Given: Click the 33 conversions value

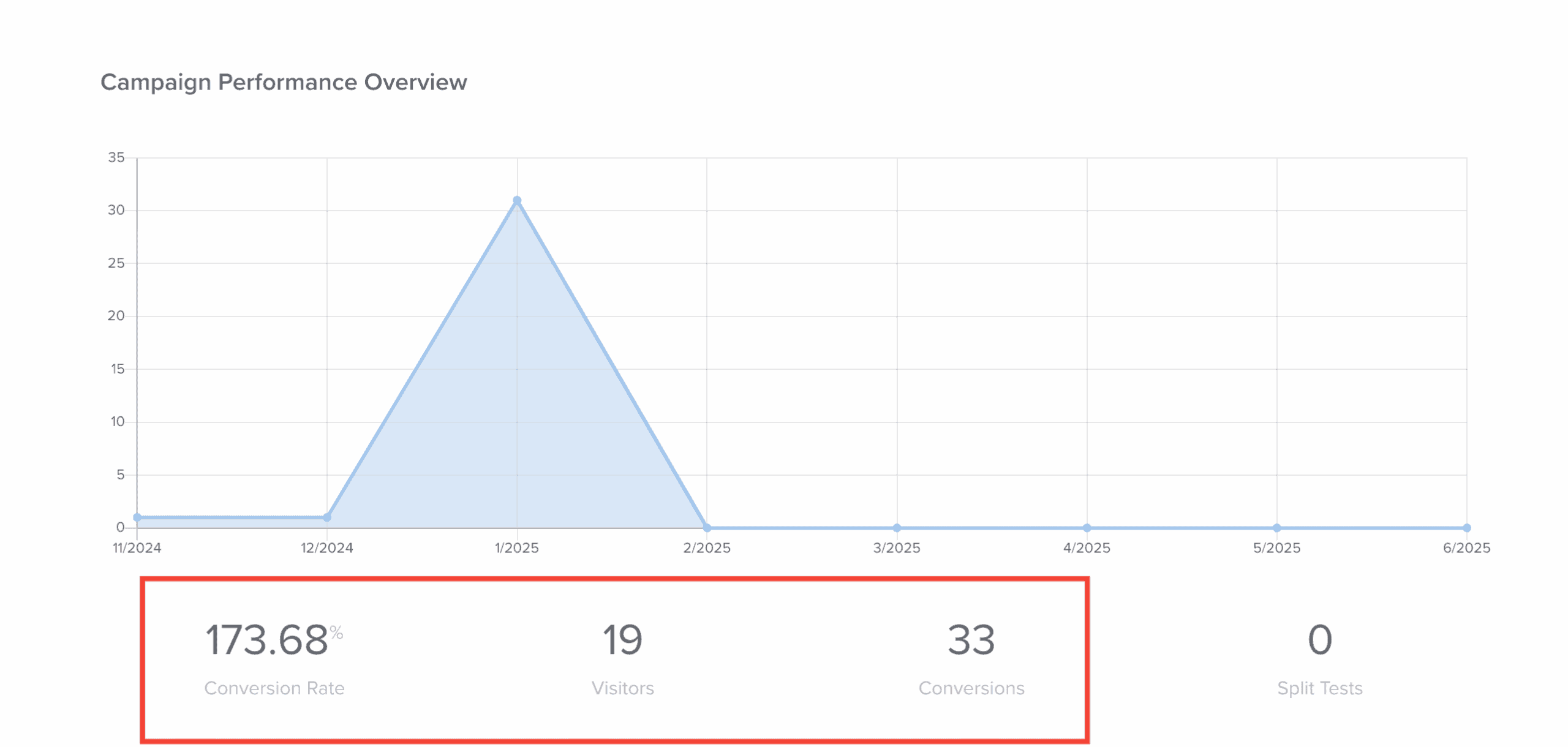Looking at the screenshot, I should click(971, 640).
